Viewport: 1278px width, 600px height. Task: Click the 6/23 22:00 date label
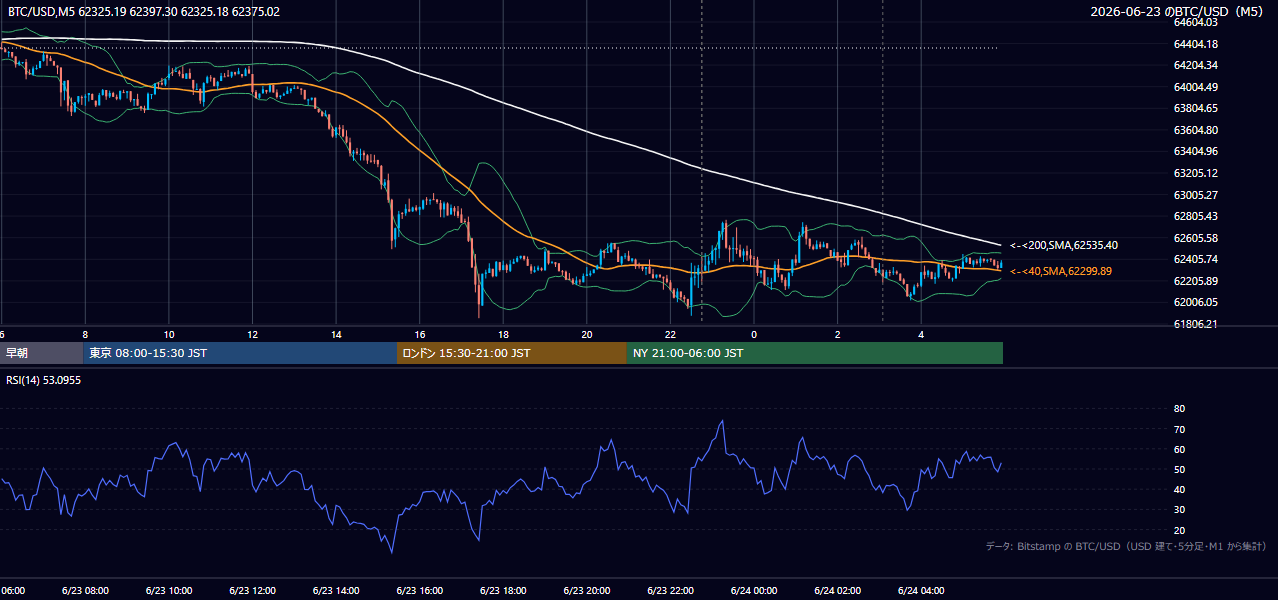tap(670, 590)
